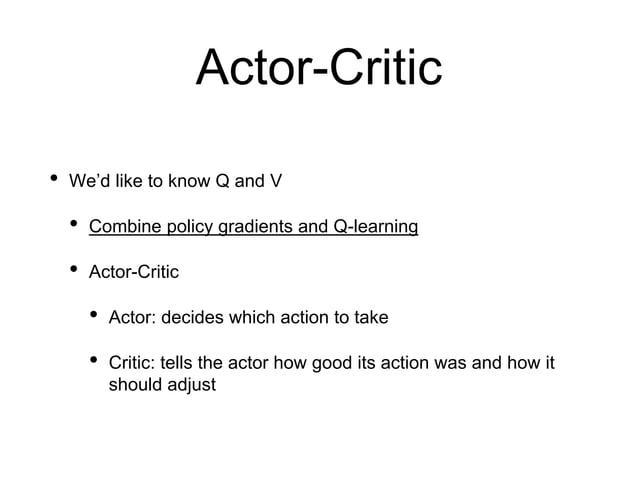638x479 pixels.
Task: Click the bullet before "Actor: decides"
Action: click(x=94, y=314)
